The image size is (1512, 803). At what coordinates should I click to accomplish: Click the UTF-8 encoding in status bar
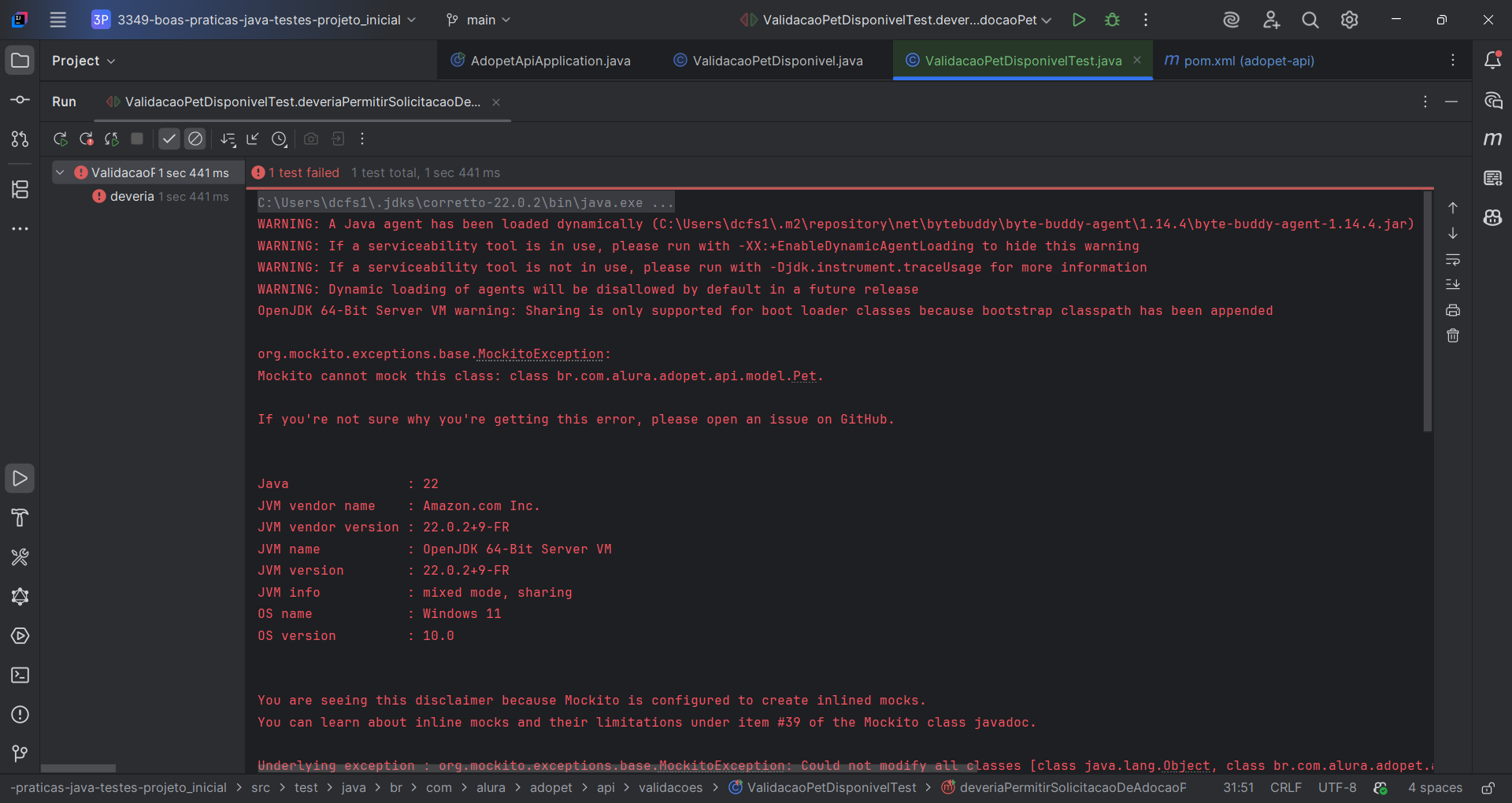pyautogui.click(x=1337, y=787)
